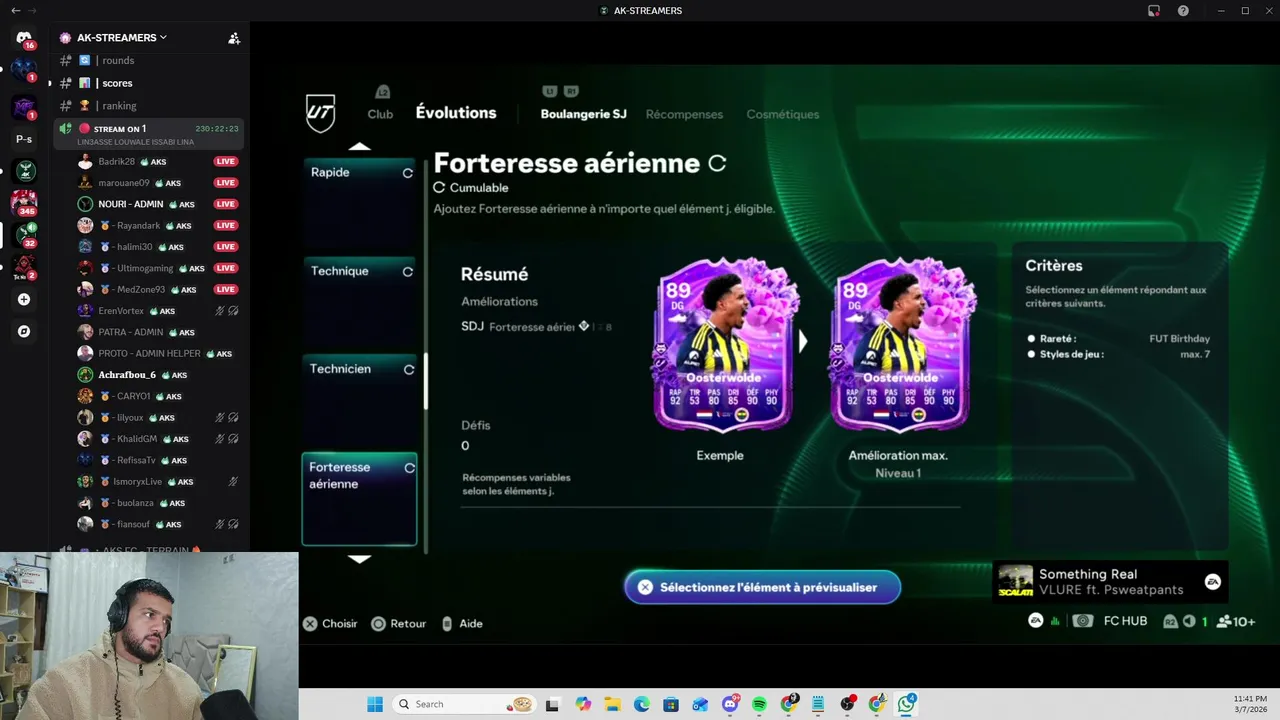1280x720 pixels.
Task: Open Discord from the taskbar
Action: click(x=730, y=704)
